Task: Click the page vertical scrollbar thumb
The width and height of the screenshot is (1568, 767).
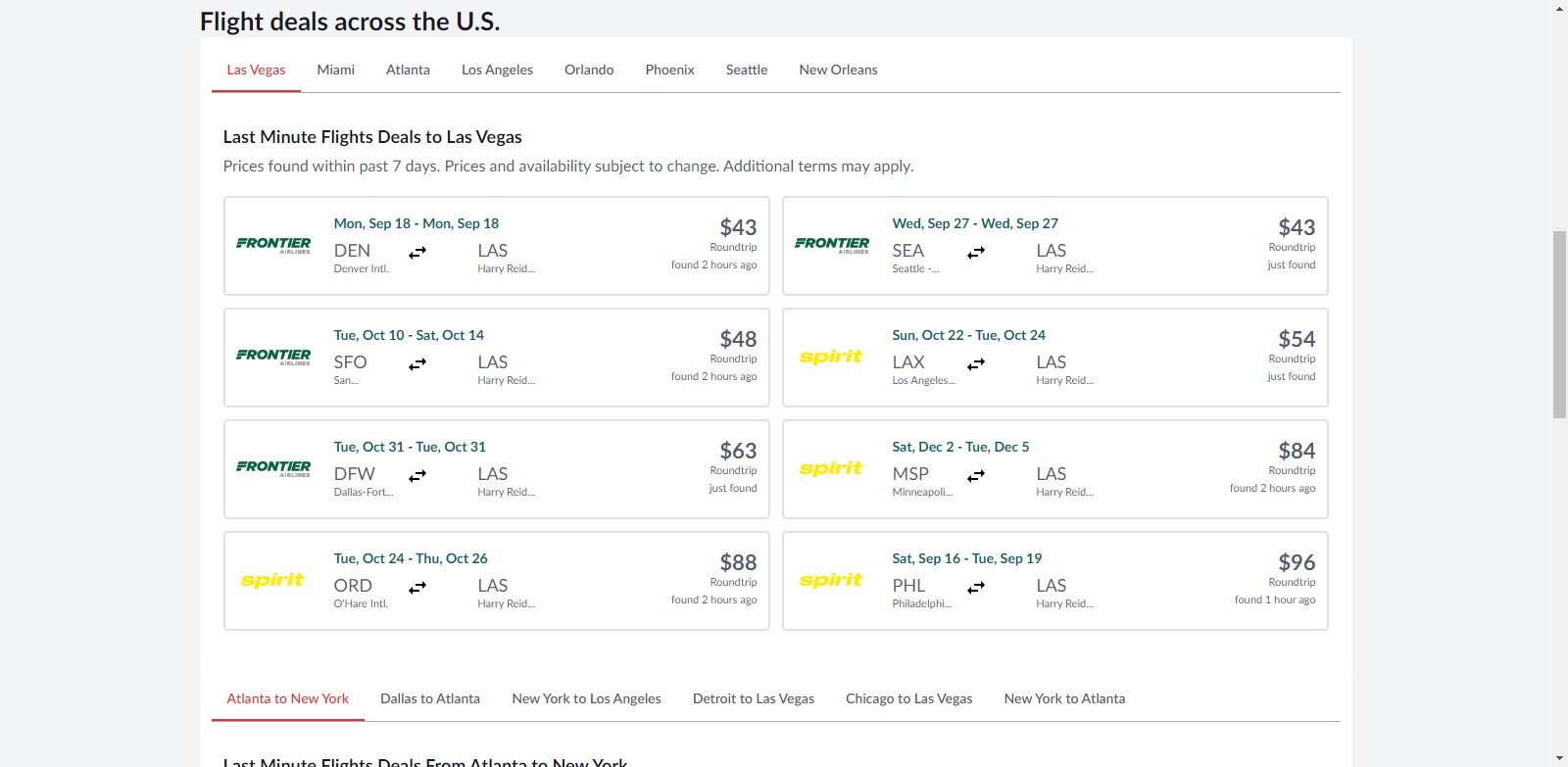Action: point(1559,323)
